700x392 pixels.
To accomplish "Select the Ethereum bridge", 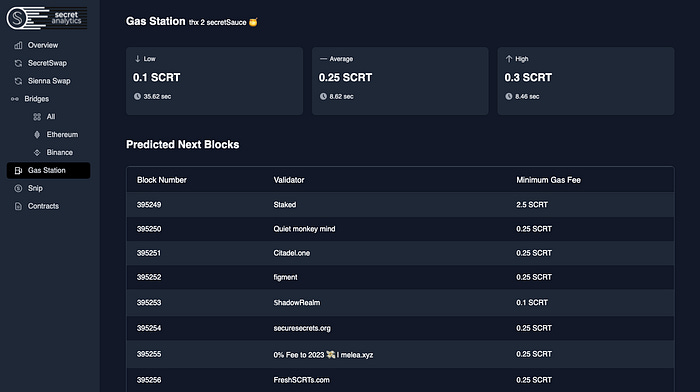I will coord(62,134).
